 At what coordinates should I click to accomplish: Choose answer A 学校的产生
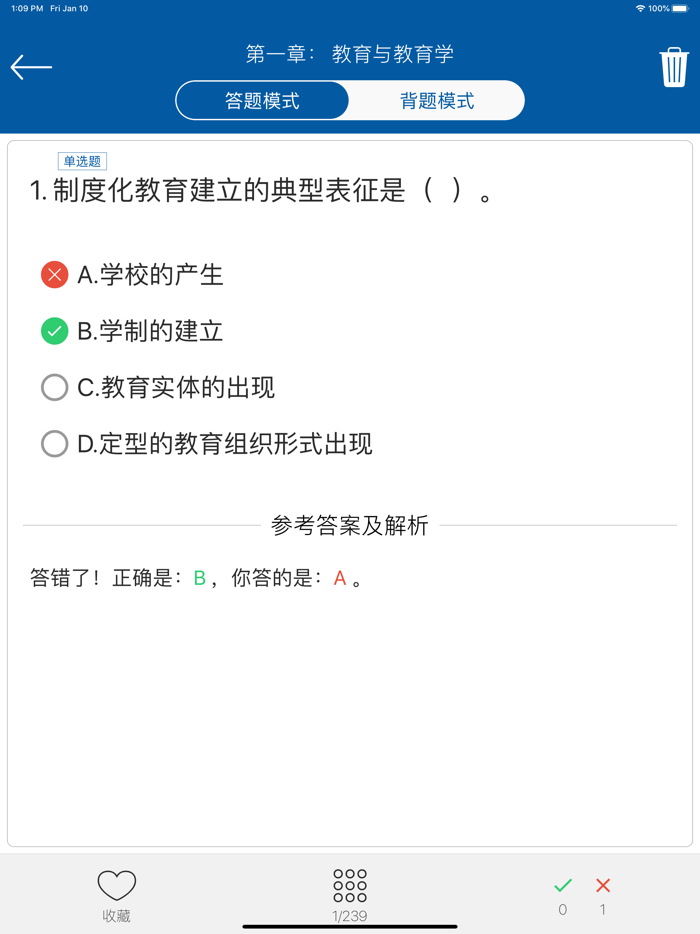coord(150,275)
